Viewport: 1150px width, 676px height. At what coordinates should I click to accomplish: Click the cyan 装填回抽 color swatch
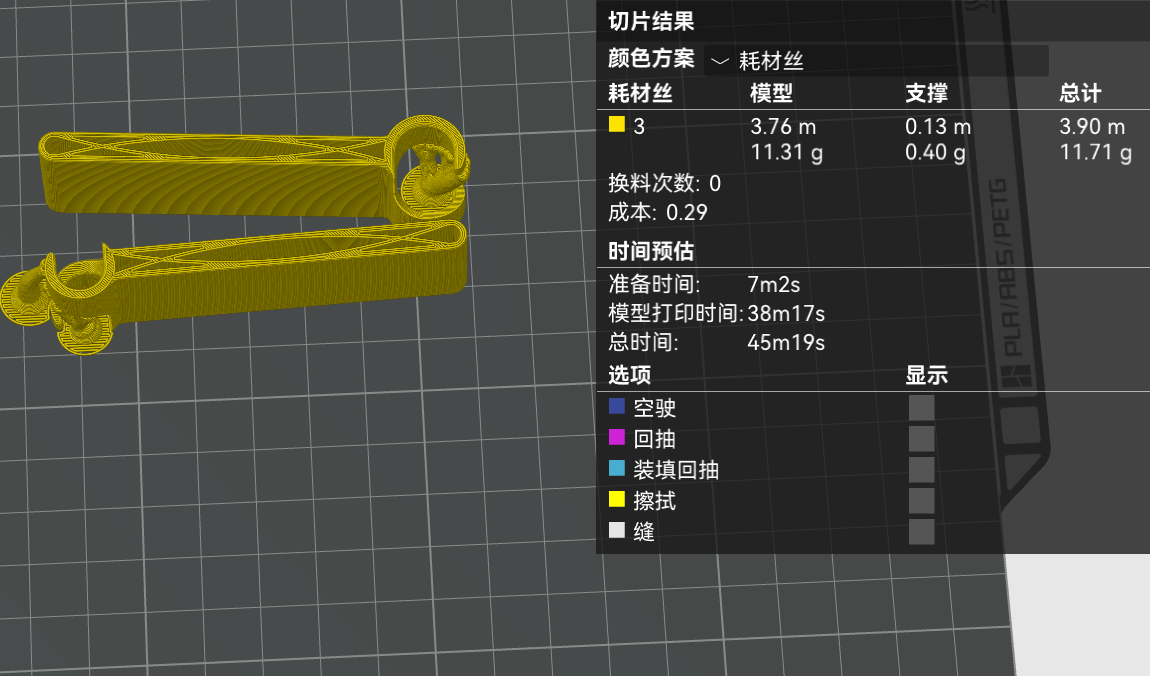tap(617, 469)
